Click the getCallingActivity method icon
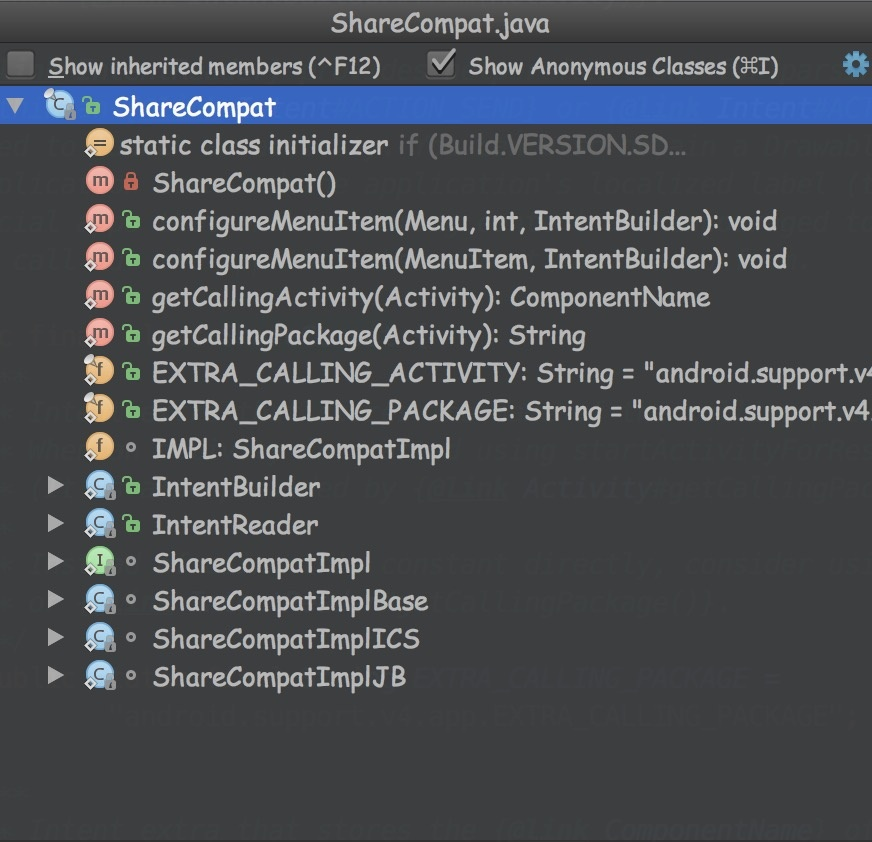This screenshot has width=872, height=842. tap(99, 295)
